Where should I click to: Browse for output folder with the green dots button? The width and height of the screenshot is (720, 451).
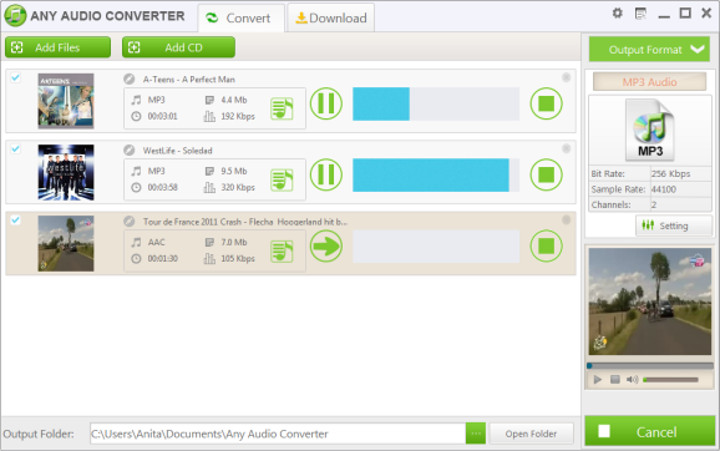476,434
